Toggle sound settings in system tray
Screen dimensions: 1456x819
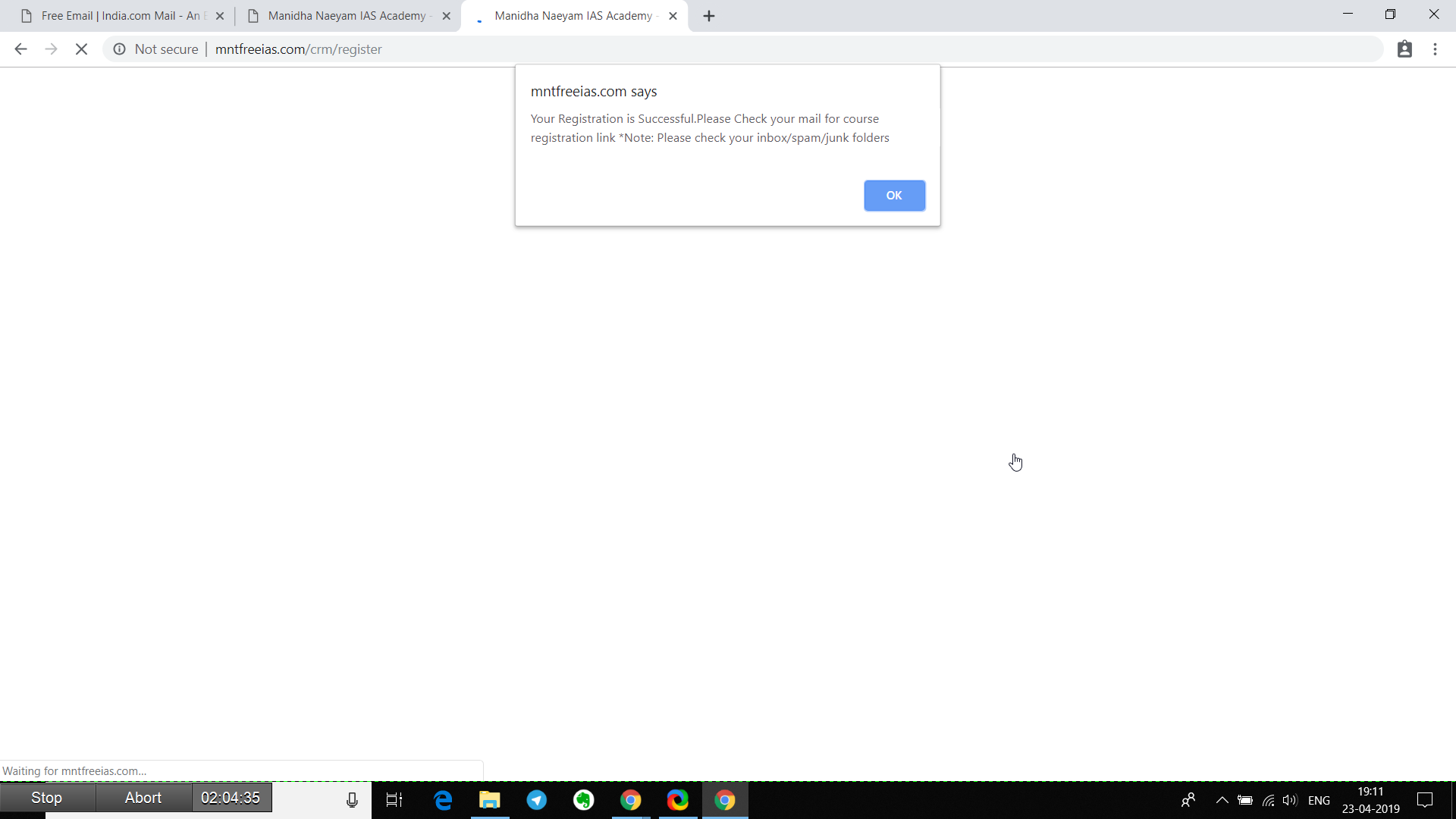pyautogui.click(x=1291, y=800)
